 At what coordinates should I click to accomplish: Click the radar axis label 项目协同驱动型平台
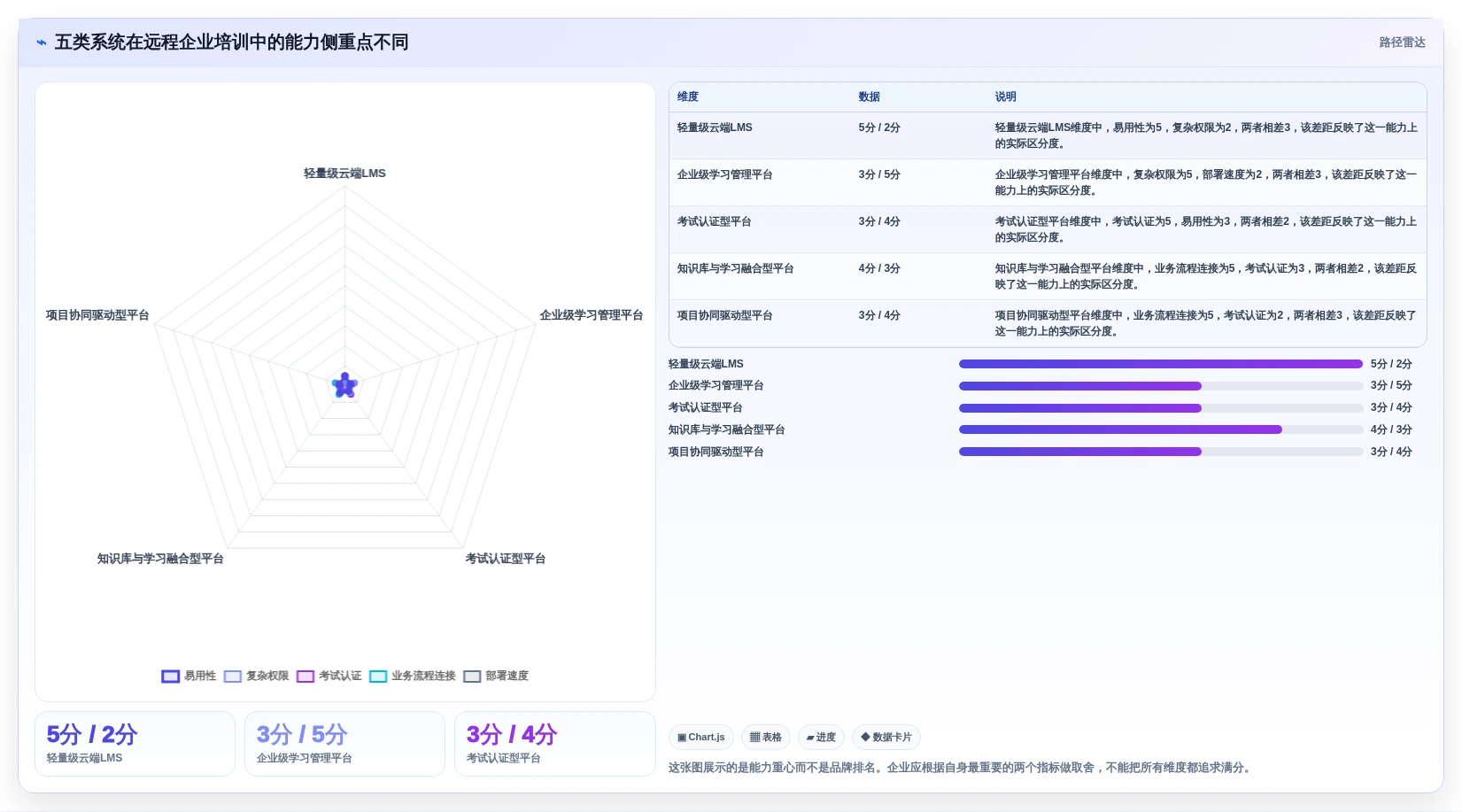click(x=97, y=315)
